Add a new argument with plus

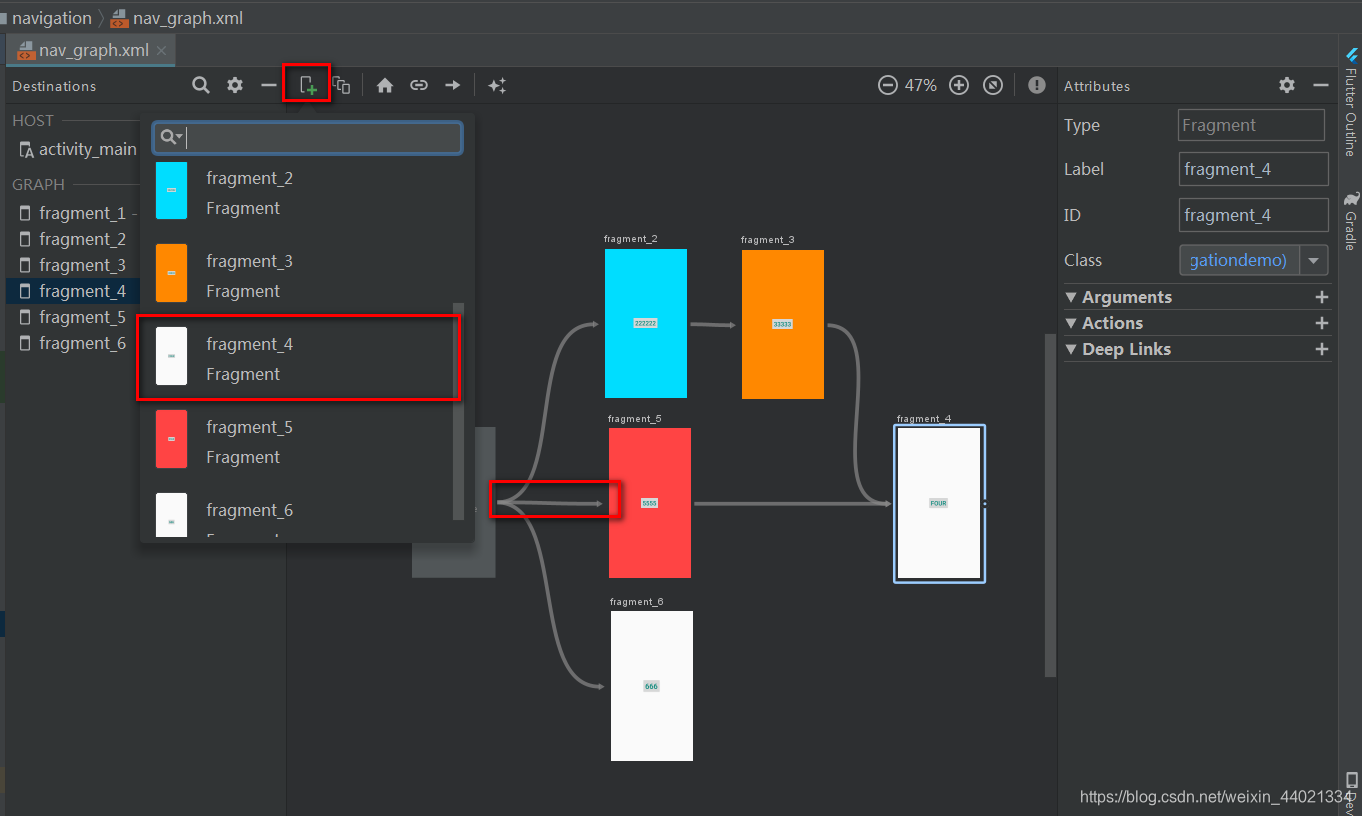(x=1322, y=297)
